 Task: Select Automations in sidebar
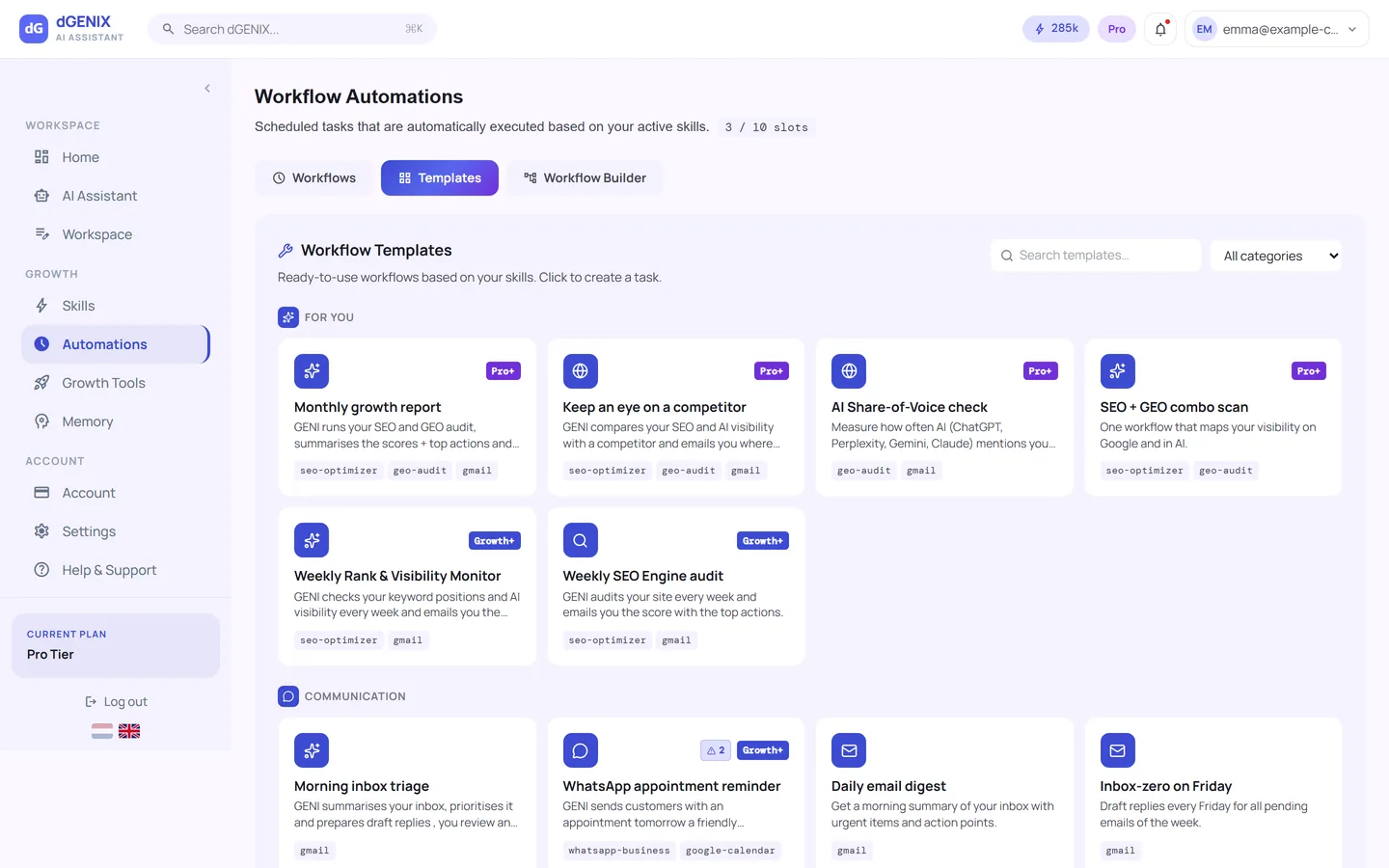115,344
